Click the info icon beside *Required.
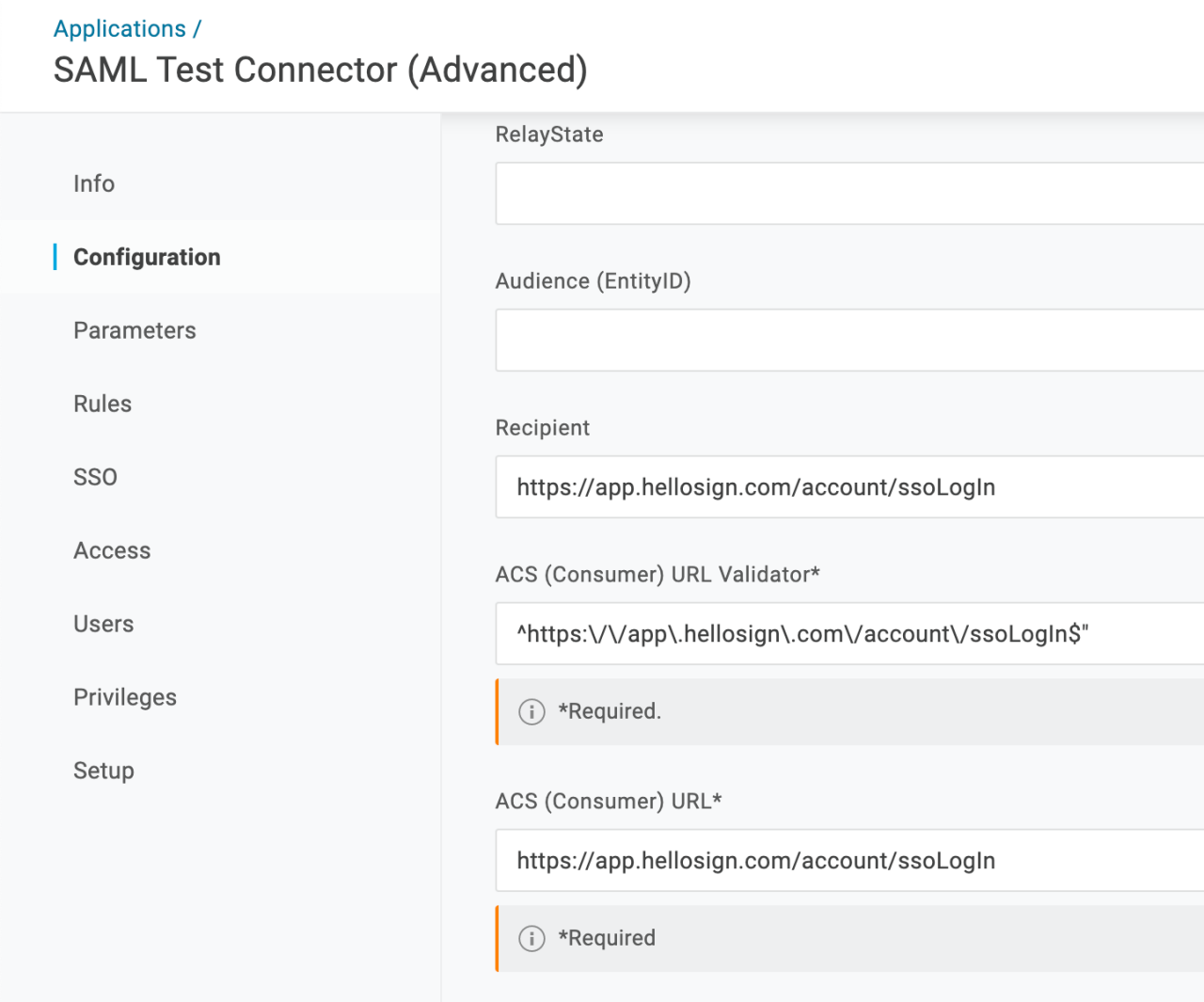This screenshot has height=1002, width=1204. (x=531, y=712)
